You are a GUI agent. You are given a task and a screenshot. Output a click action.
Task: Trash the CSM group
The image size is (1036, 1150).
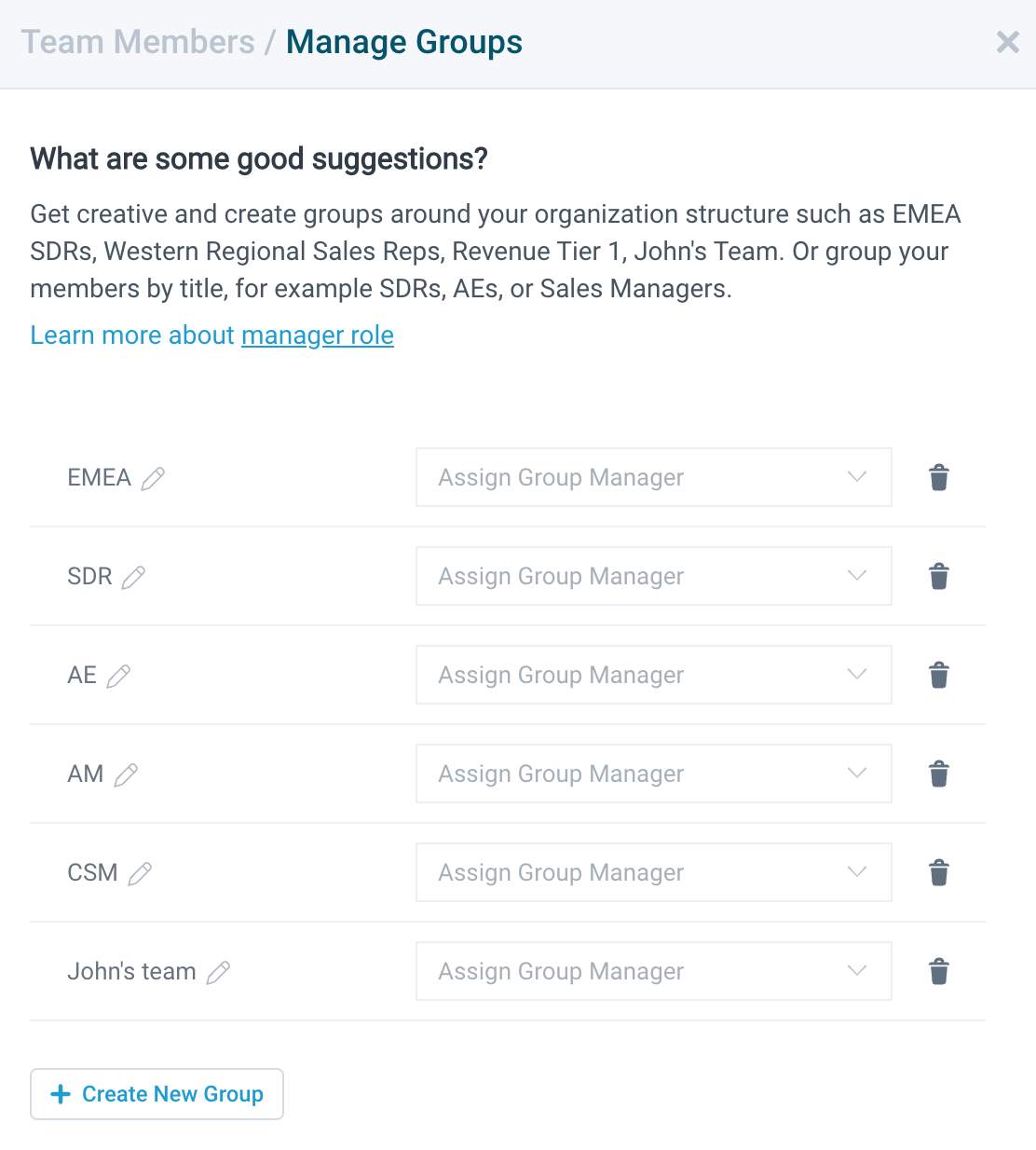(939, 873)
